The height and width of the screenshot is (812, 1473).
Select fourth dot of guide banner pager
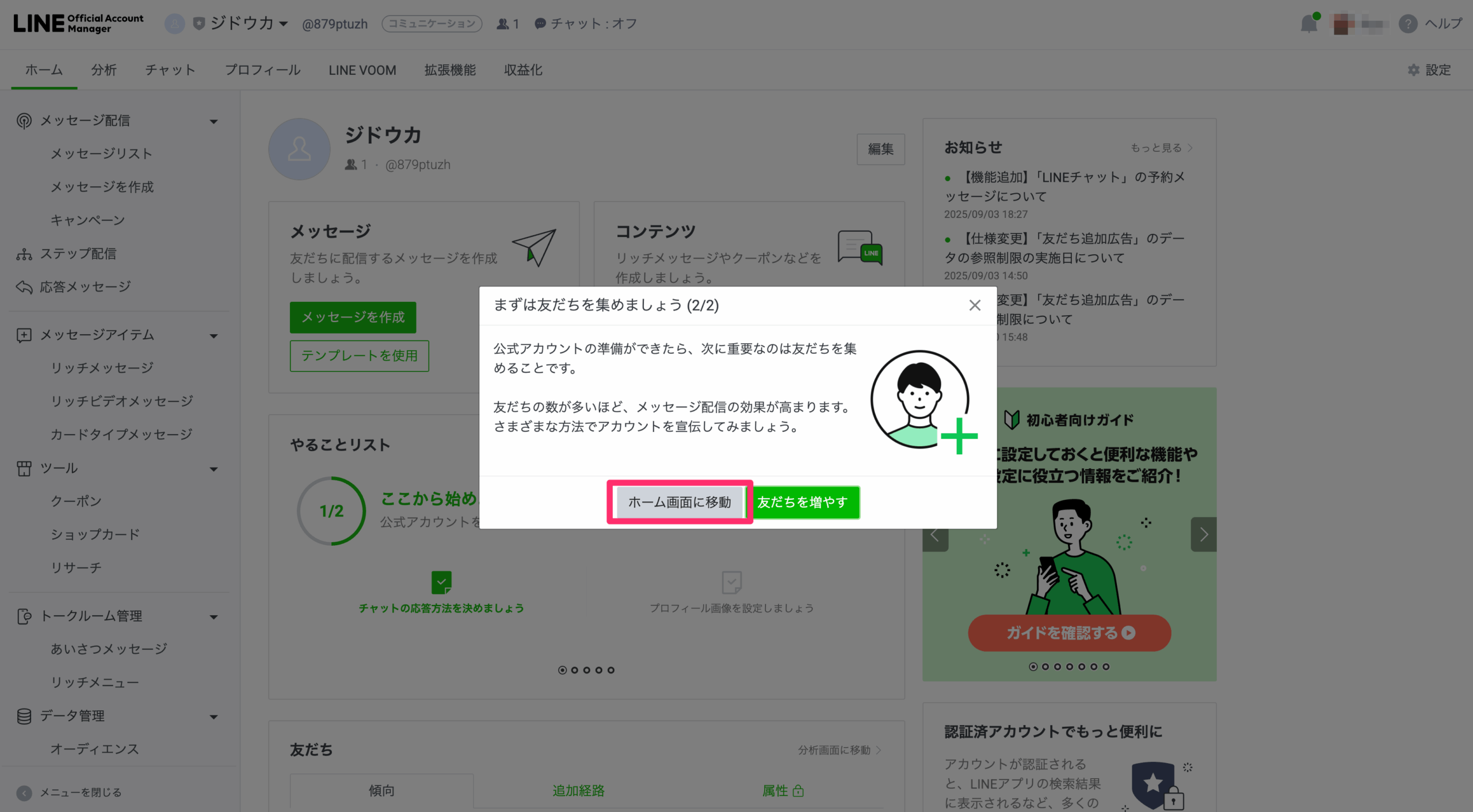pyautogui.click(x=1069, y=667)
